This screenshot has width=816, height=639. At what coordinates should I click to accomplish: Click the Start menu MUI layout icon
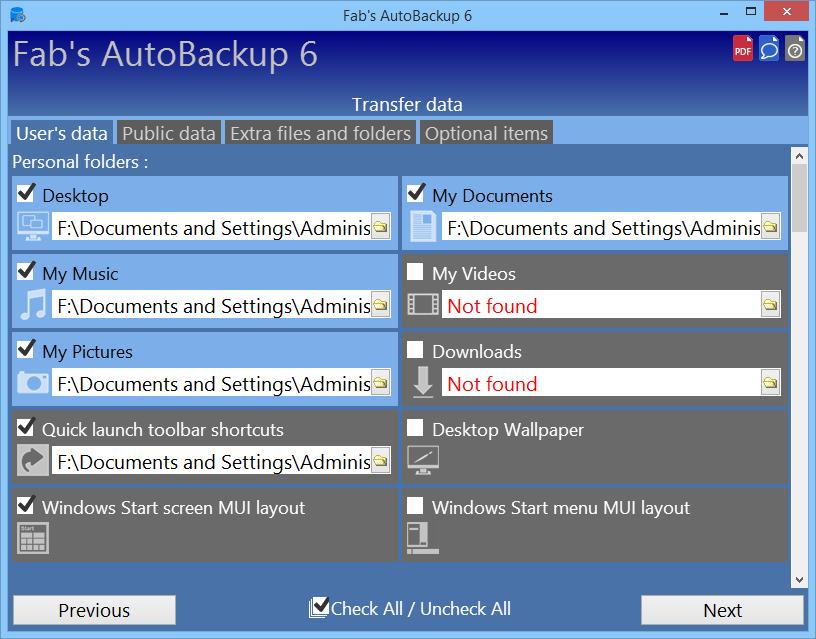coord(423,538)
